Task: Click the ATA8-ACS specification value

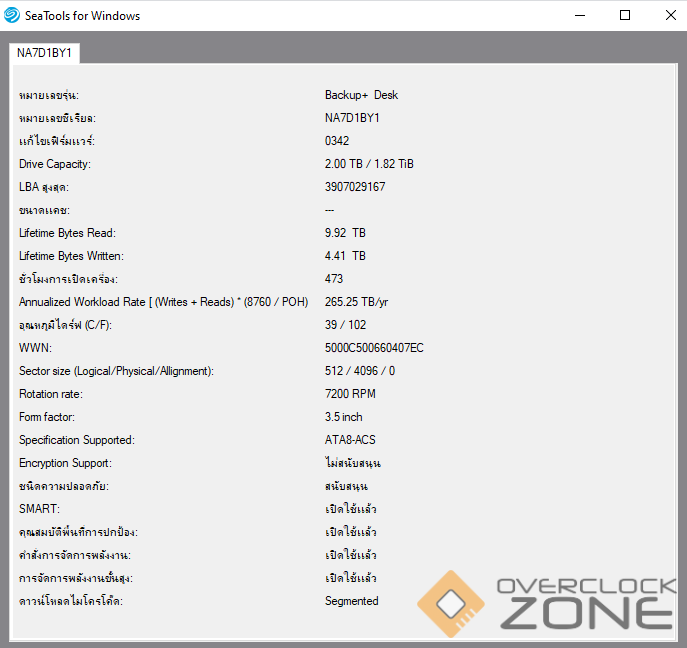Action: [x=350, y=440]
